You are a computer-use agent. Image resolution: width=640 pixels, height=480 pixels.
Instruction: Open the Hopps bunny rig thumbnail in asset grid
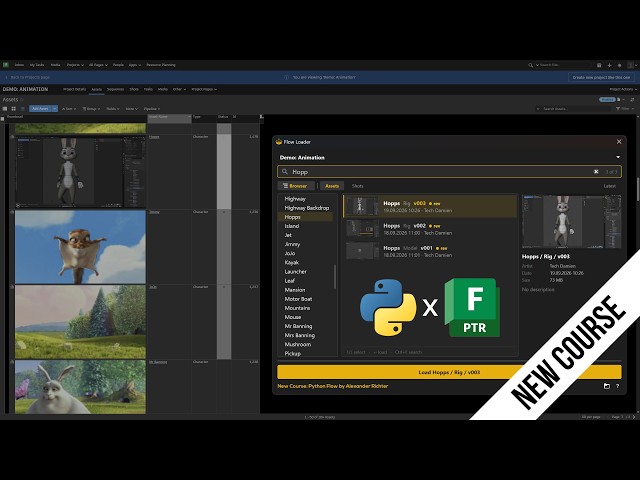coord(80,172)
